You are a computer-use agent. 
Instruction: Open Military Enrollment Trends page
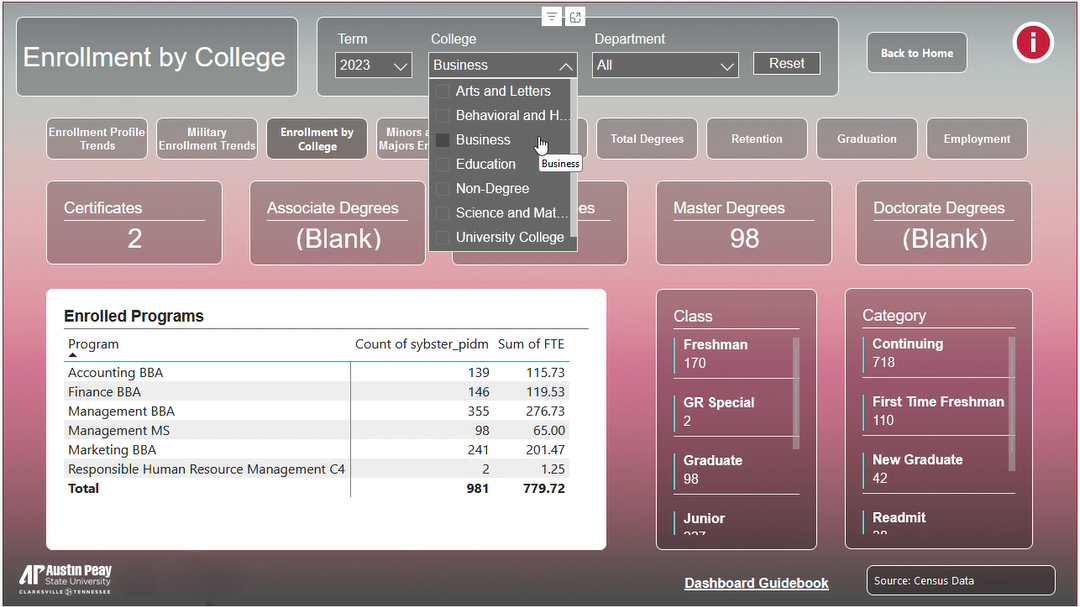(206, 138)
